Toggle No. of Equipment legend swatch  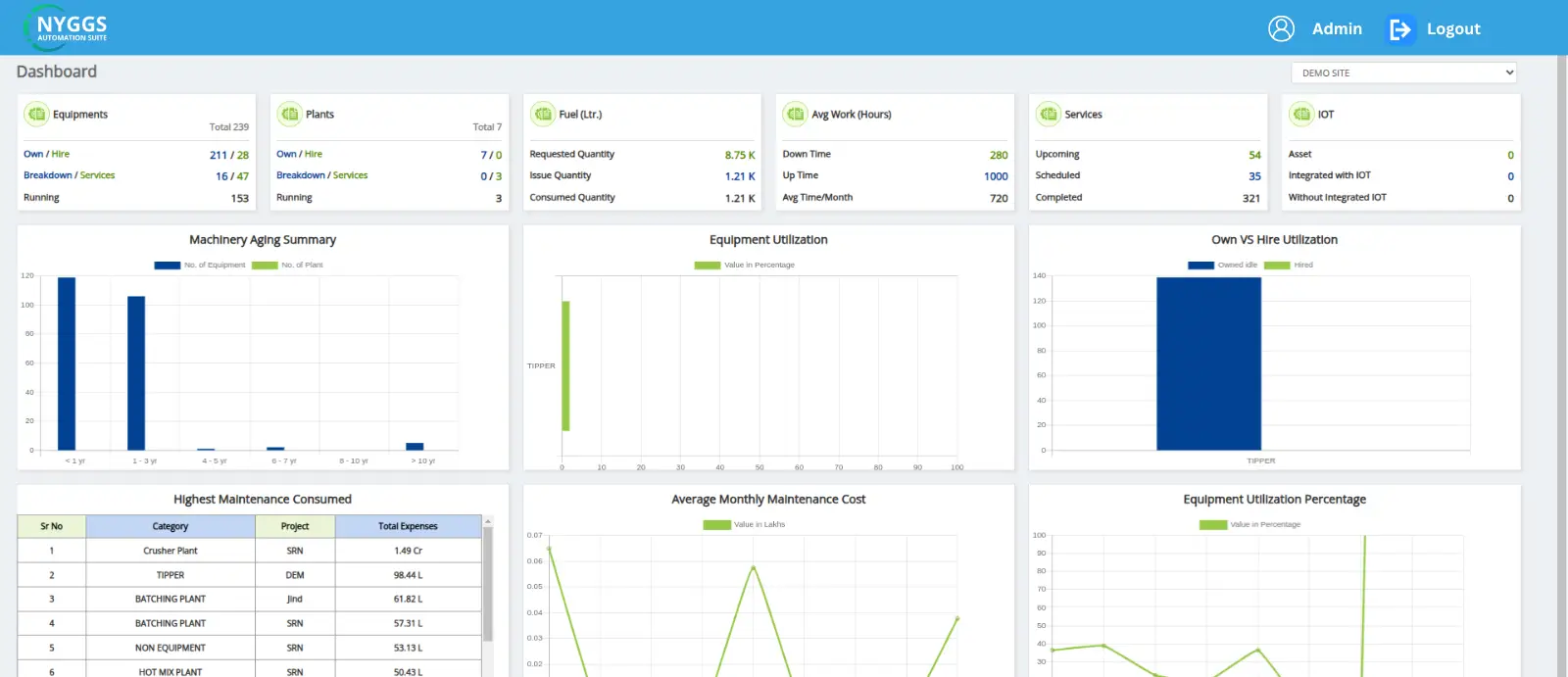(x=168, y=265)
